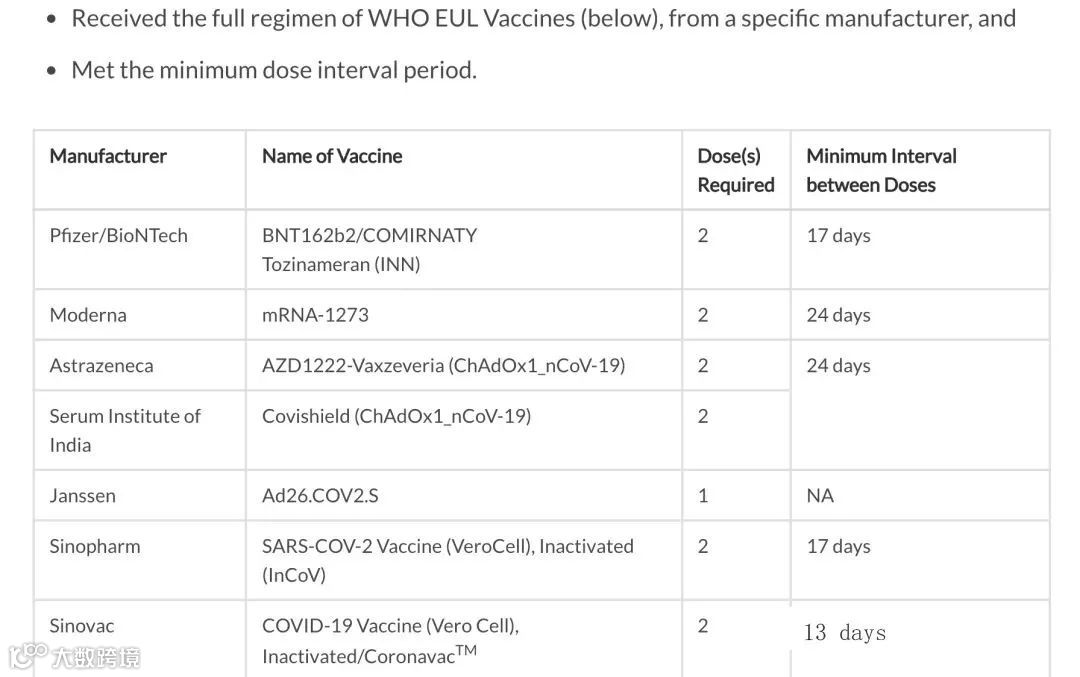Click AZD1222-Vaxzeveria vaccine name

tap(443, 366)
